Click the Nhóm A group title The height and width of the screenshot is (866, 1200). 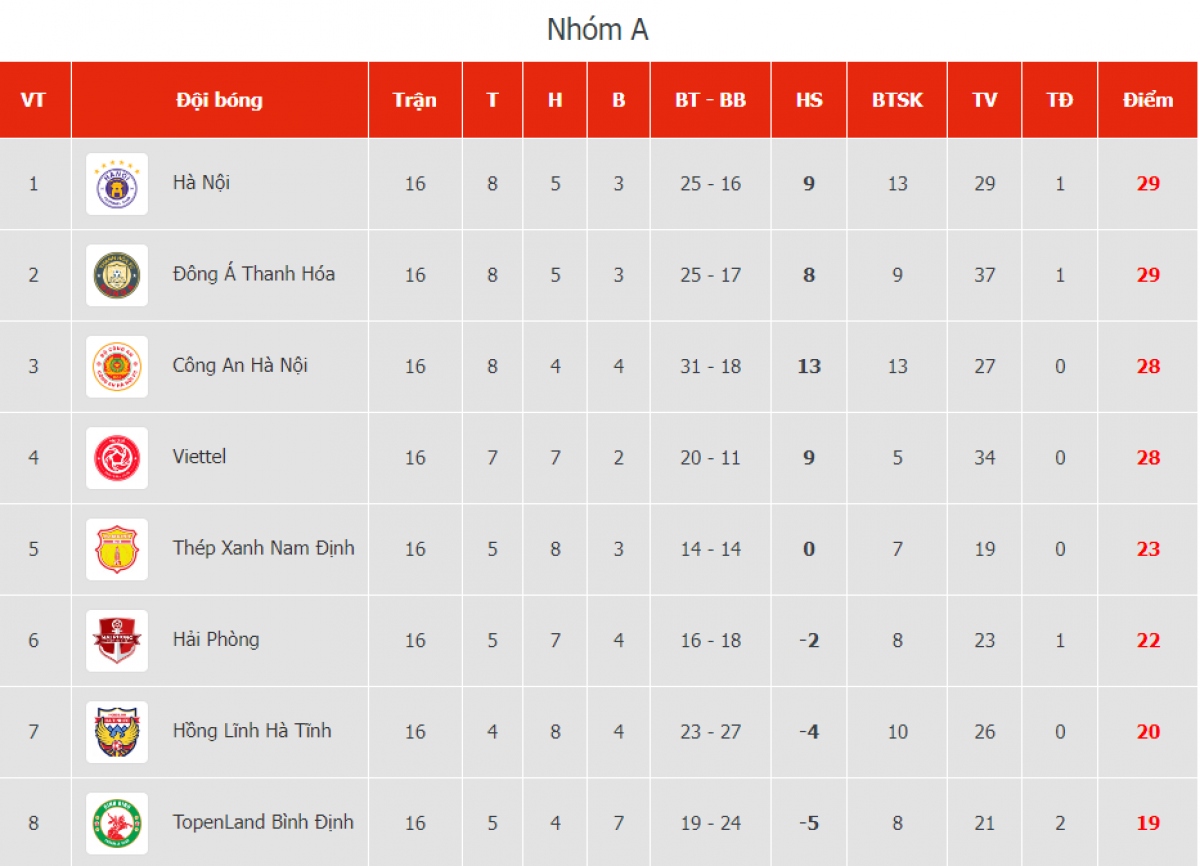(x=598, y=30)
